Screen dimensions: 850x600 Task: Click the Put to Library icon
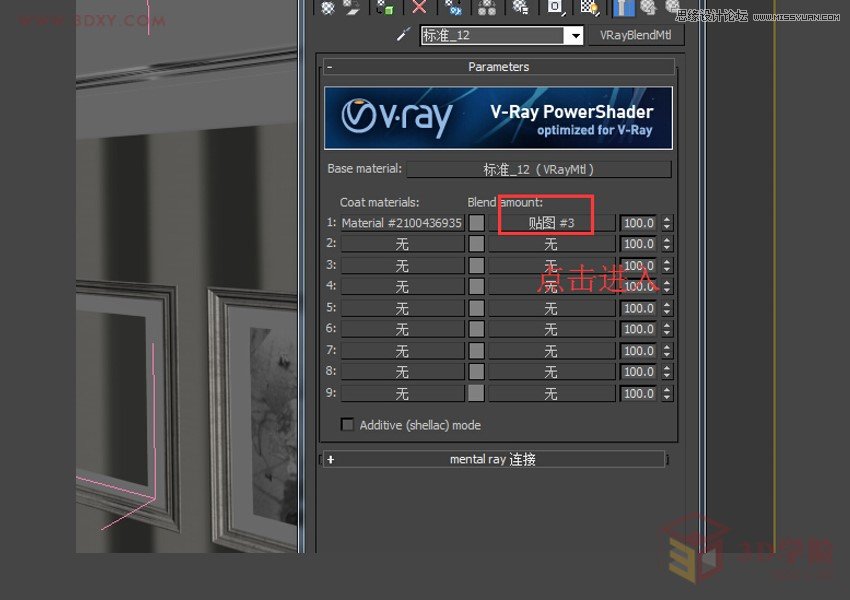point(519,8)
